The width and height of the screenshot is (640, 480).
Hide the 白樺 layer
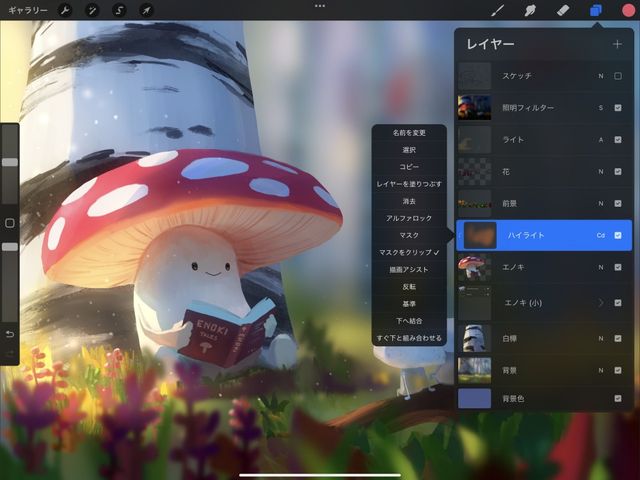(x=618, y=338)
